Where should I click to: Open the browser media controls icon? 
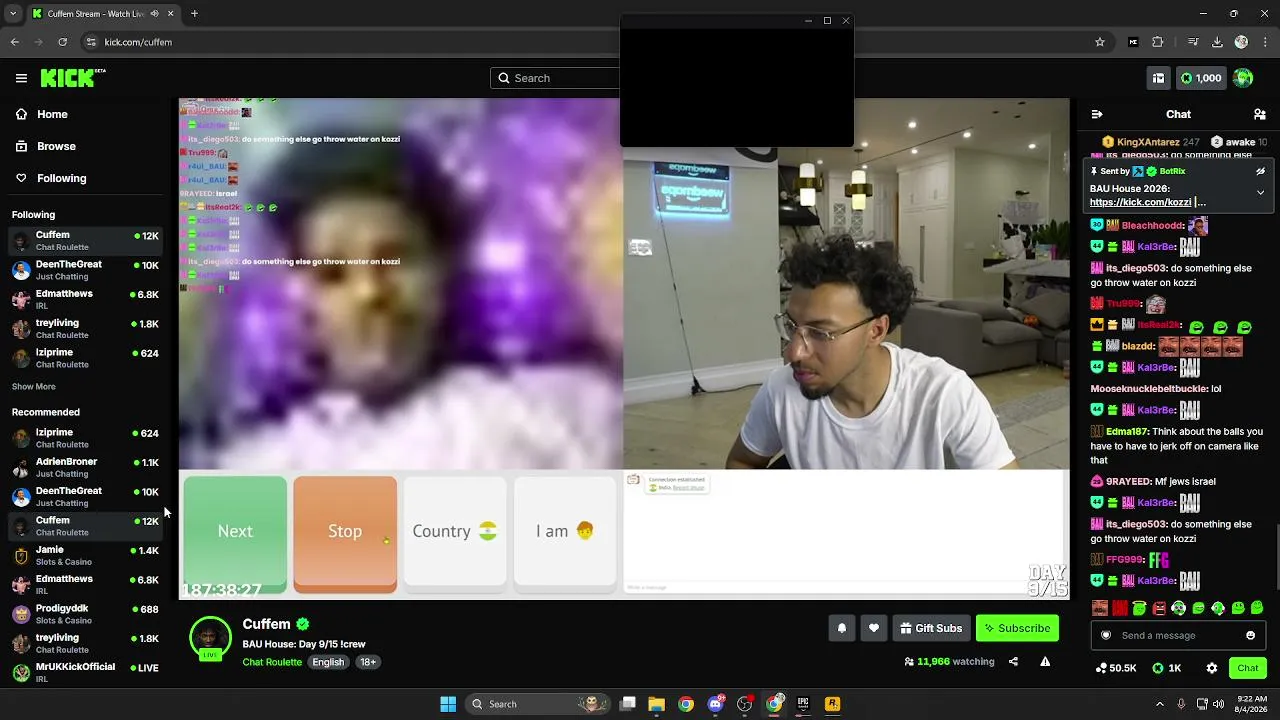pos(1193,42)
